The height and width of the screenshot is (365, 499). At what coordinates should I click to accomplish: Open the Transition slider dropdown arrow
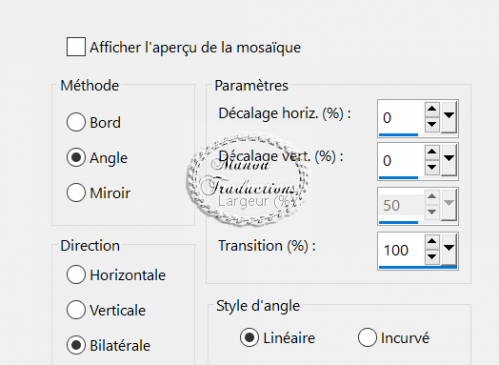[449, 249]
